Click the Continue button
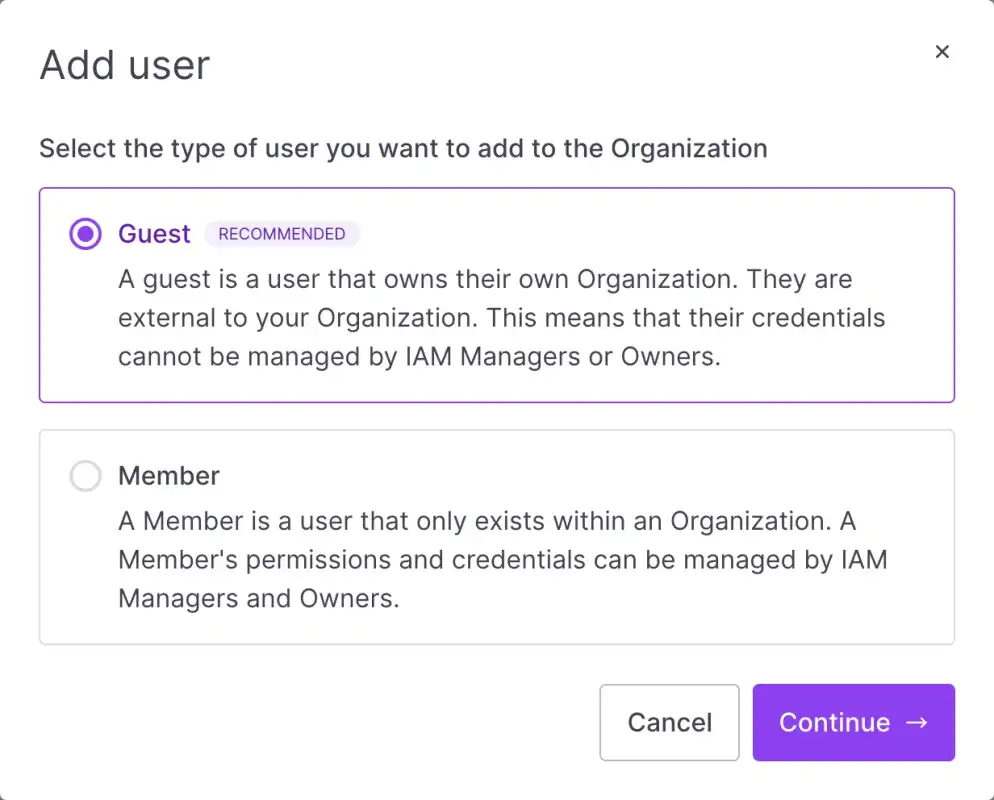 (853, 722)
